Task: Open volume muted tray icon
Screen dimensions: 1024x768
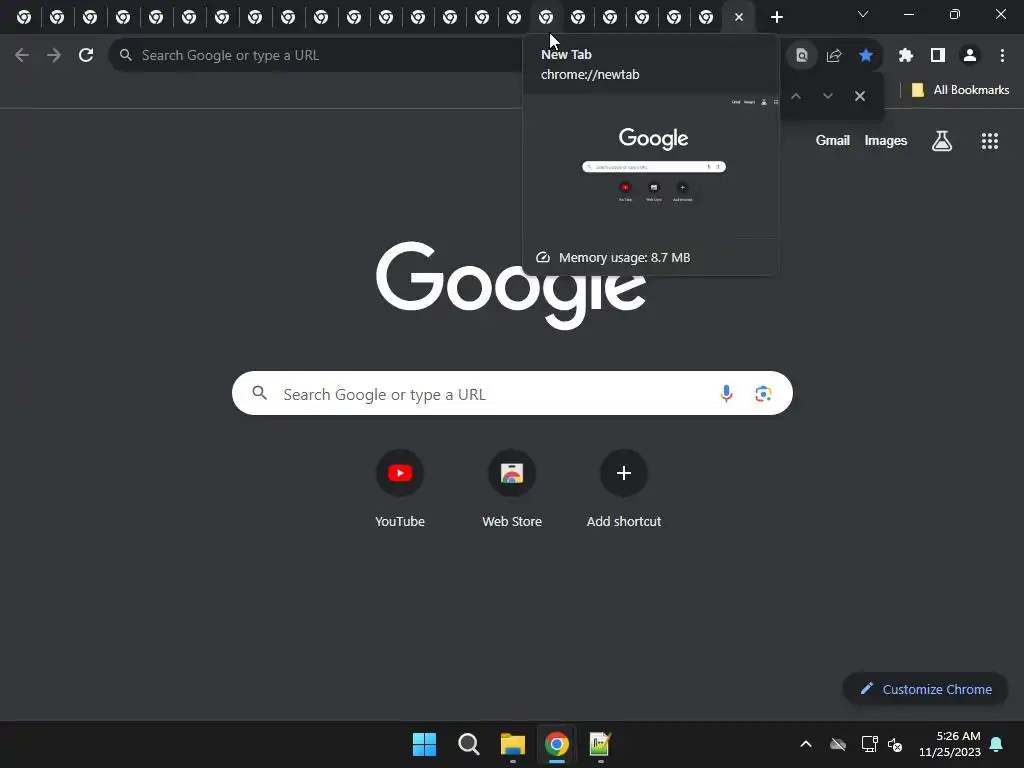Action: (895, 744)
